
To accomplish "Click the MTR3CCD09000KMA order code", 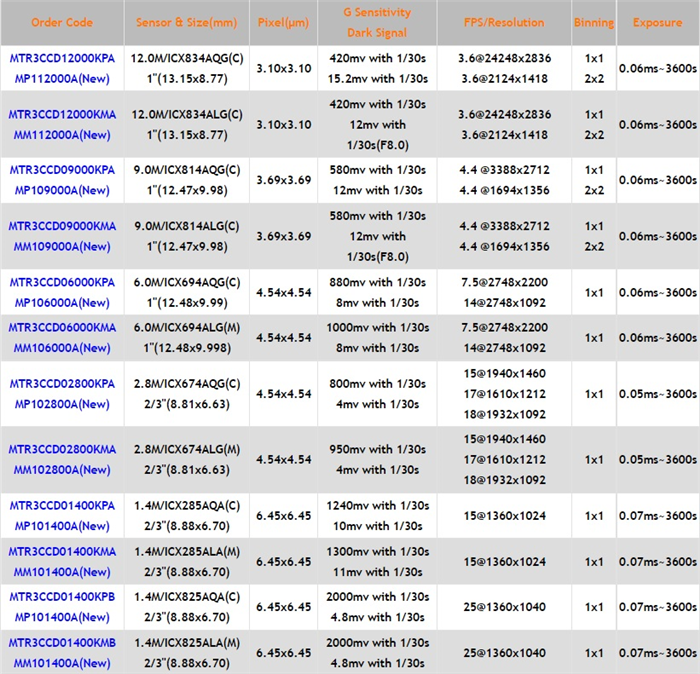I will 62,226.
